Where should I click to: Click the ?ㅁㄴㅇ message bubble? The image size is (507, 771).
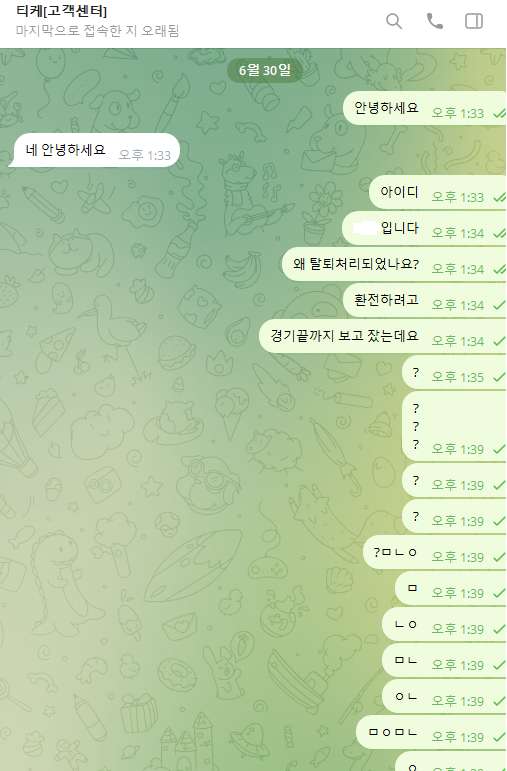coord(434,552)
